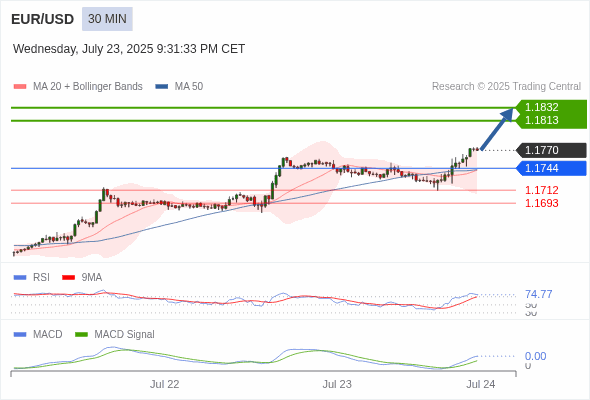Select the blue 1.1744 pivot label
Image resolution: width=590 pixels, height=400 pixels.
(x=552, y=168)
